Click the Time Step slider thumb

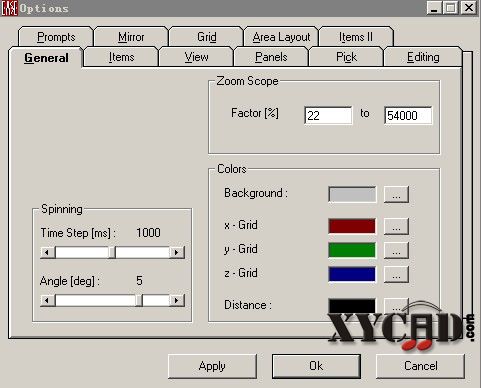112,252
